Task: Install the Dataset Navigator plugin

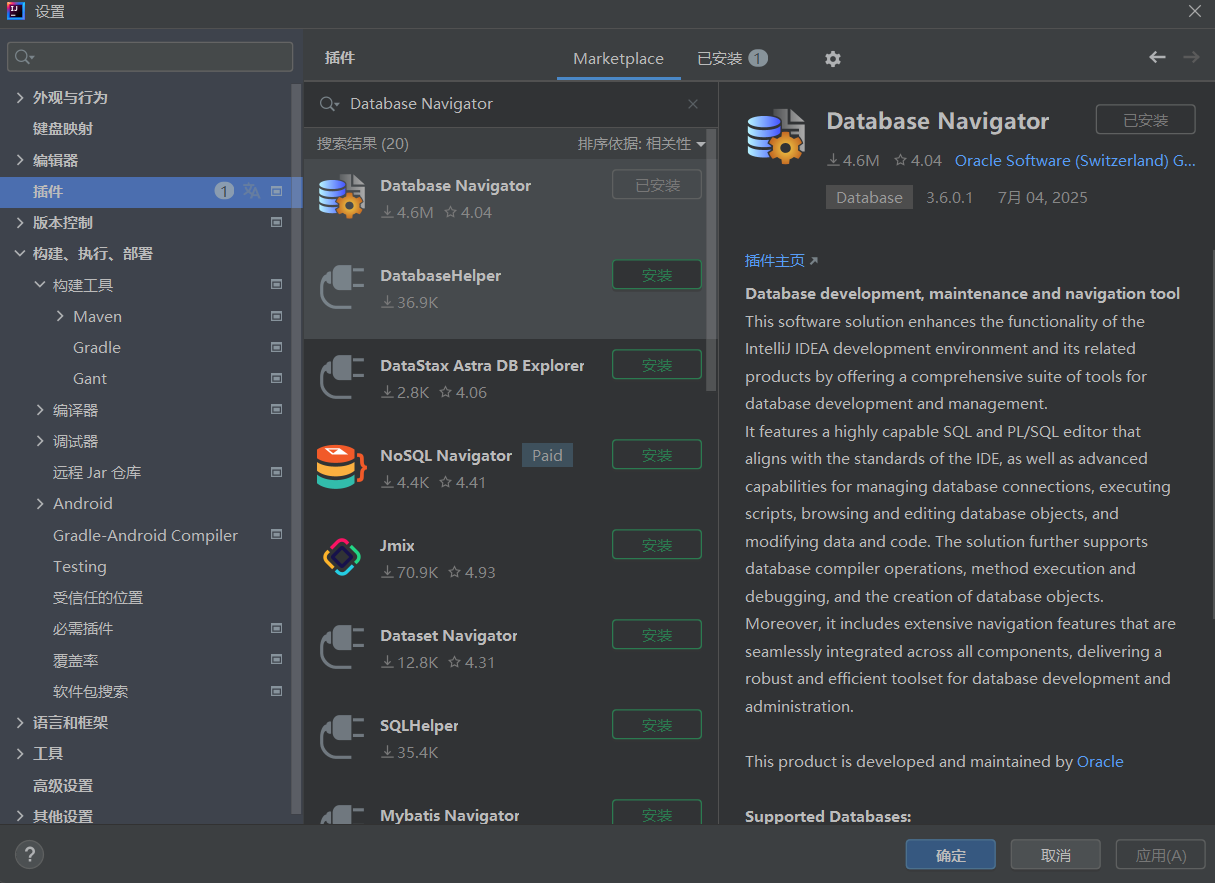Action: pos(657,635)
